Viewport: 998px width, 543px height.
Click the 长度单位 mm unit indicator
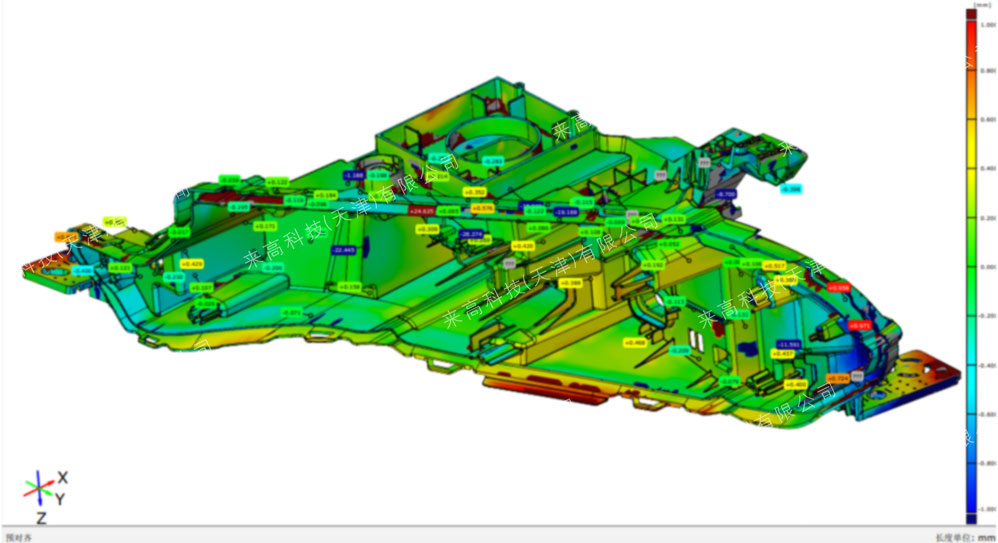[x=964, y=536]
